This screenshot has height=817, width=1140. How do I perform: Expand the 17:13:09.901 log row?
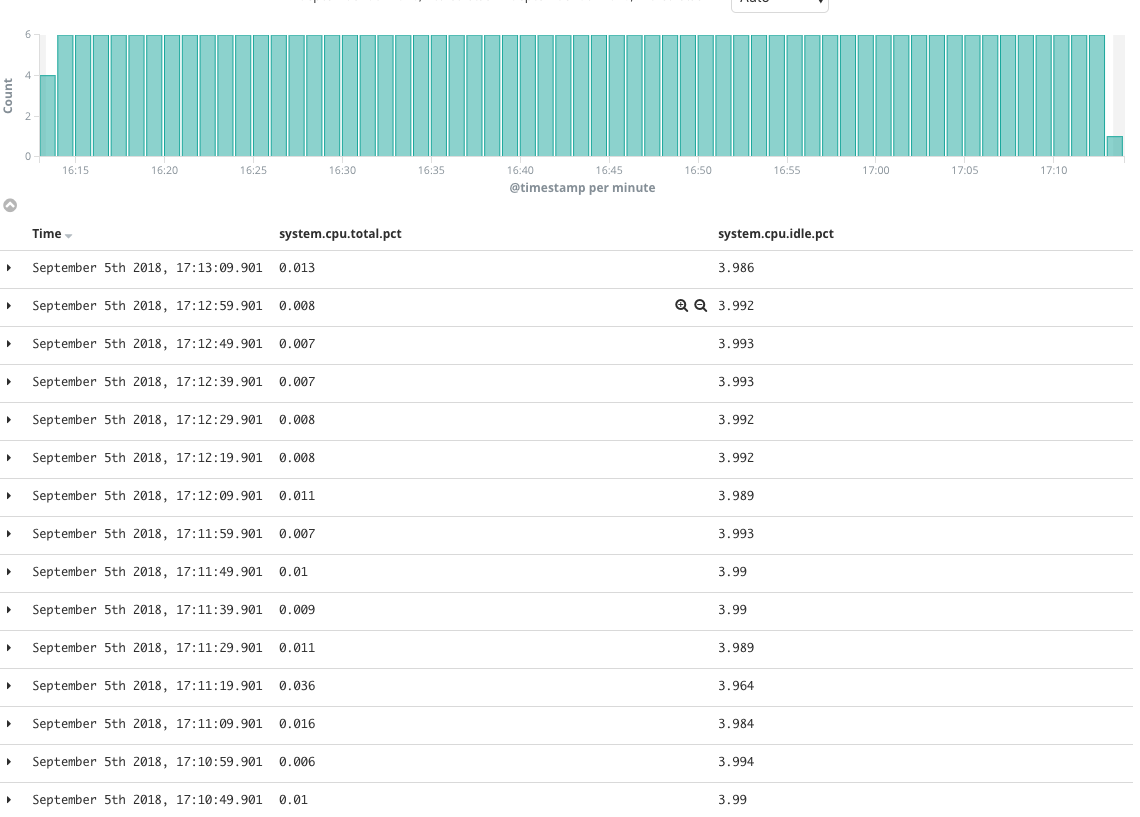(9, 268)
